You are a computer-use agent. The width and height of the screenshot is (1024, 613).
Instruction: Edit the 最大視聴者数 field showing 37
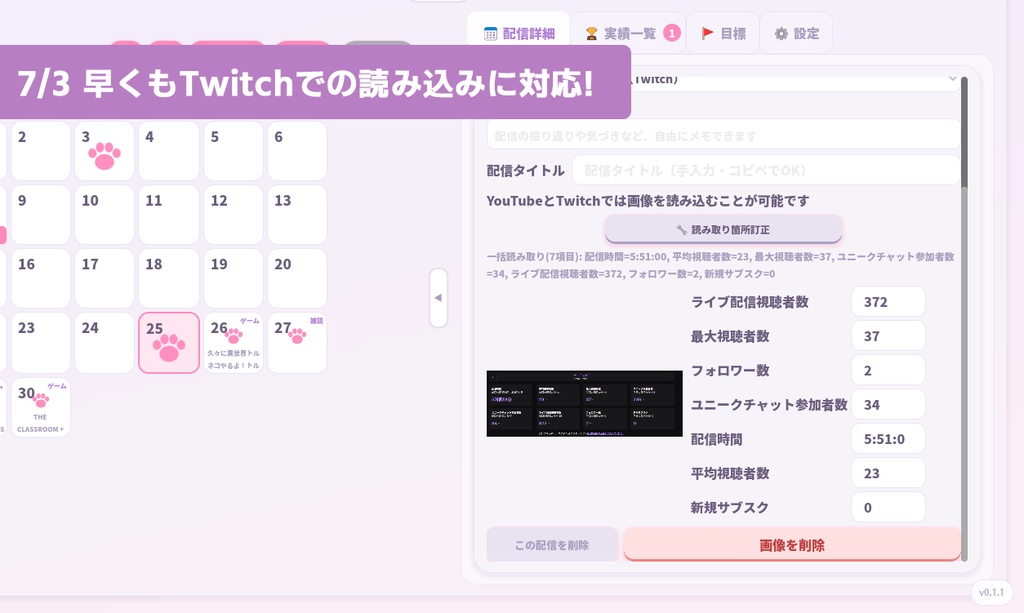point(888,336)
